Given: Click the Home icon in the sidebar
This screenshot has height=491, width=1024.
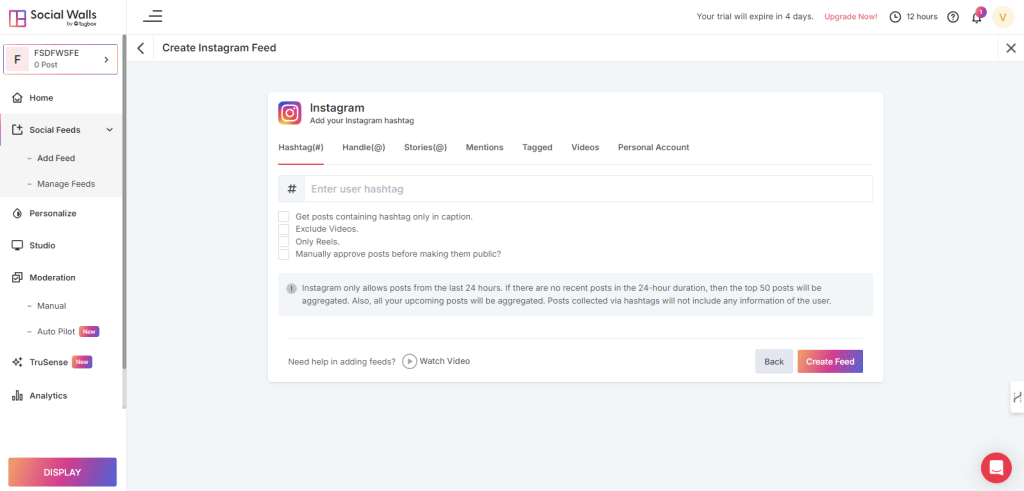Looking at the screenshot, I should tap(18, 98).
